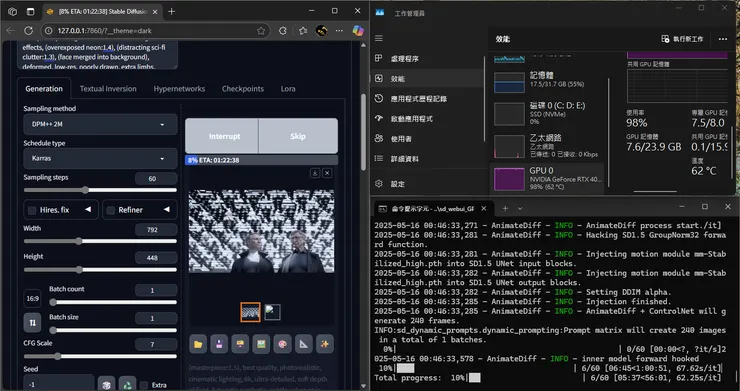The height and width of the screenshot is (391, 740).
Task: Select 乙太網路 performance item
Action: coord(547,145)
